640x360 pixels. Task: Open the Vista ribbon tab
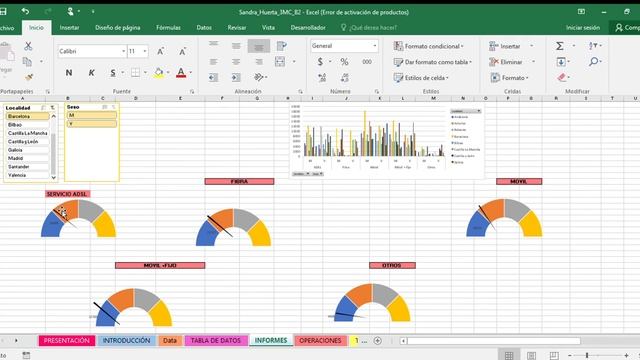point(268,28)
